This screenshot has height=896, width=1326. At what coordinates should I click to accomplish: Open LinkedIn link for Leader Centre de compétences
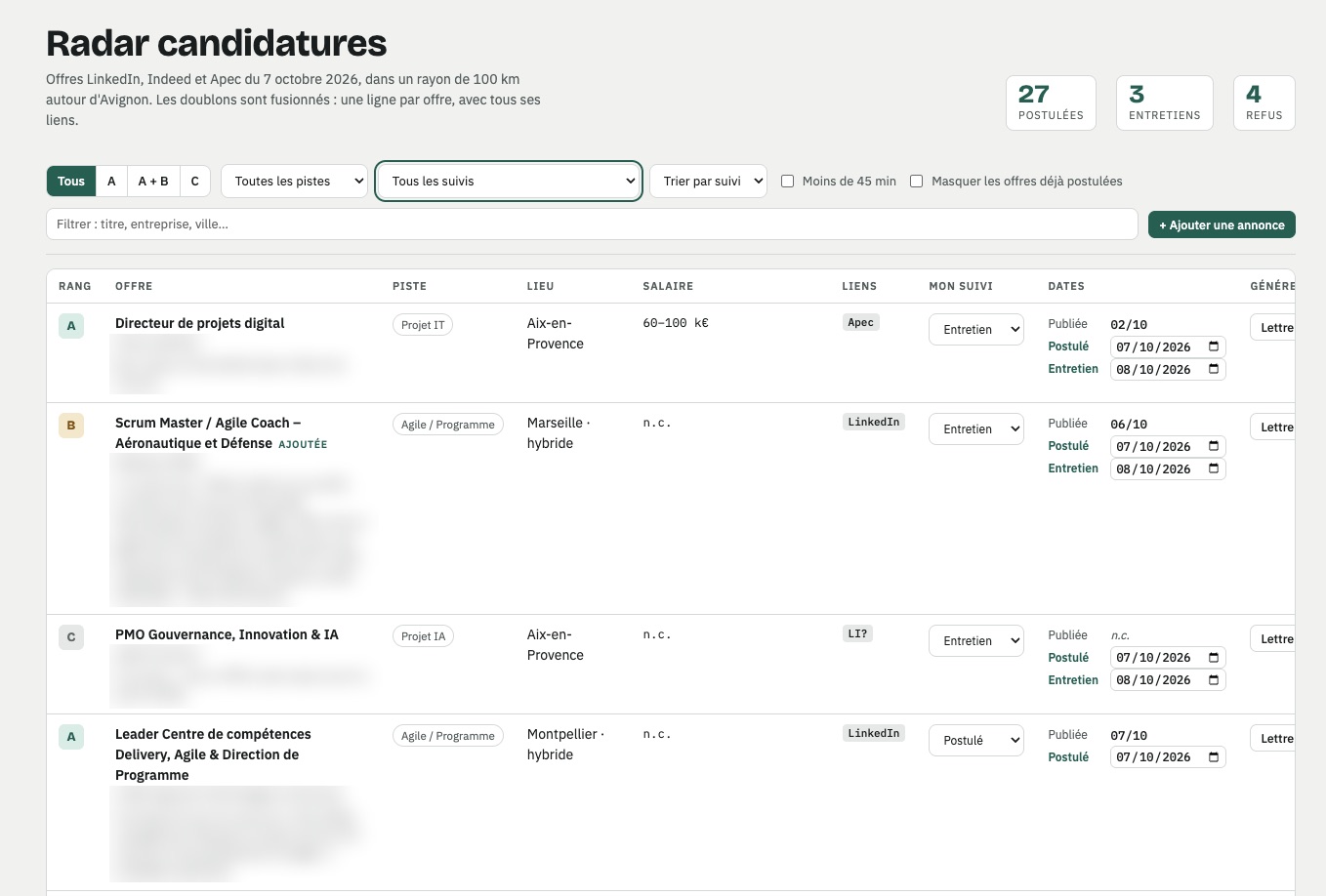[874, 734]
